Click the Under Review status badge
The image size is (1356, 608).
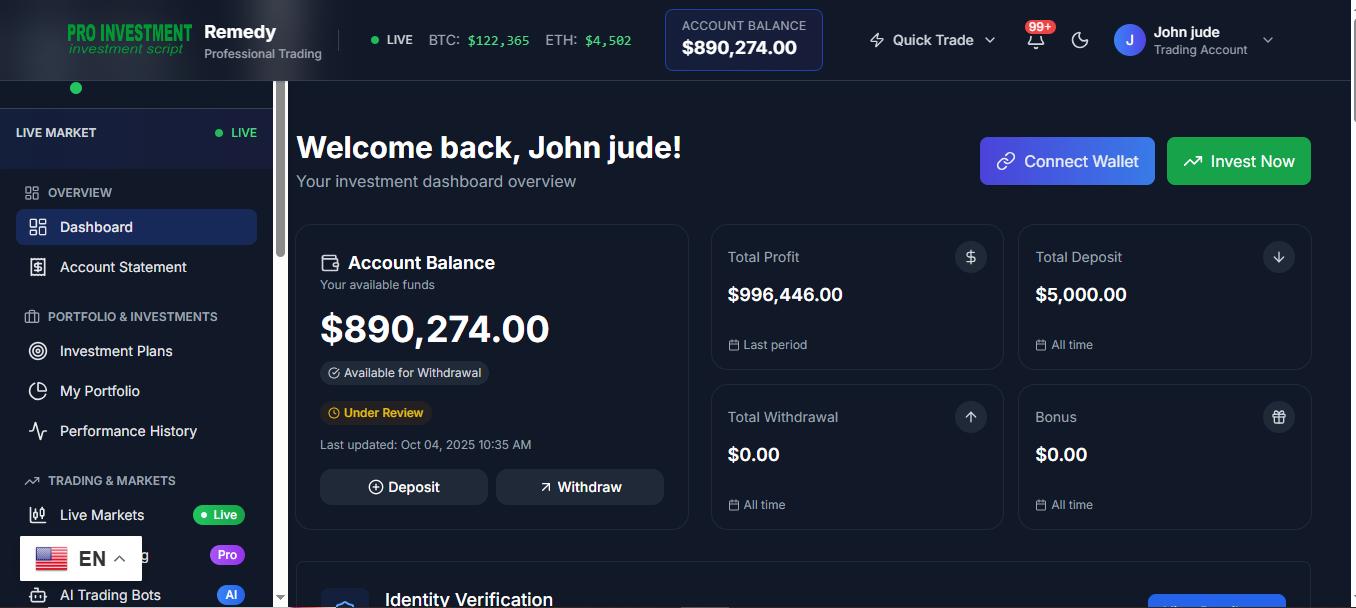376,412
